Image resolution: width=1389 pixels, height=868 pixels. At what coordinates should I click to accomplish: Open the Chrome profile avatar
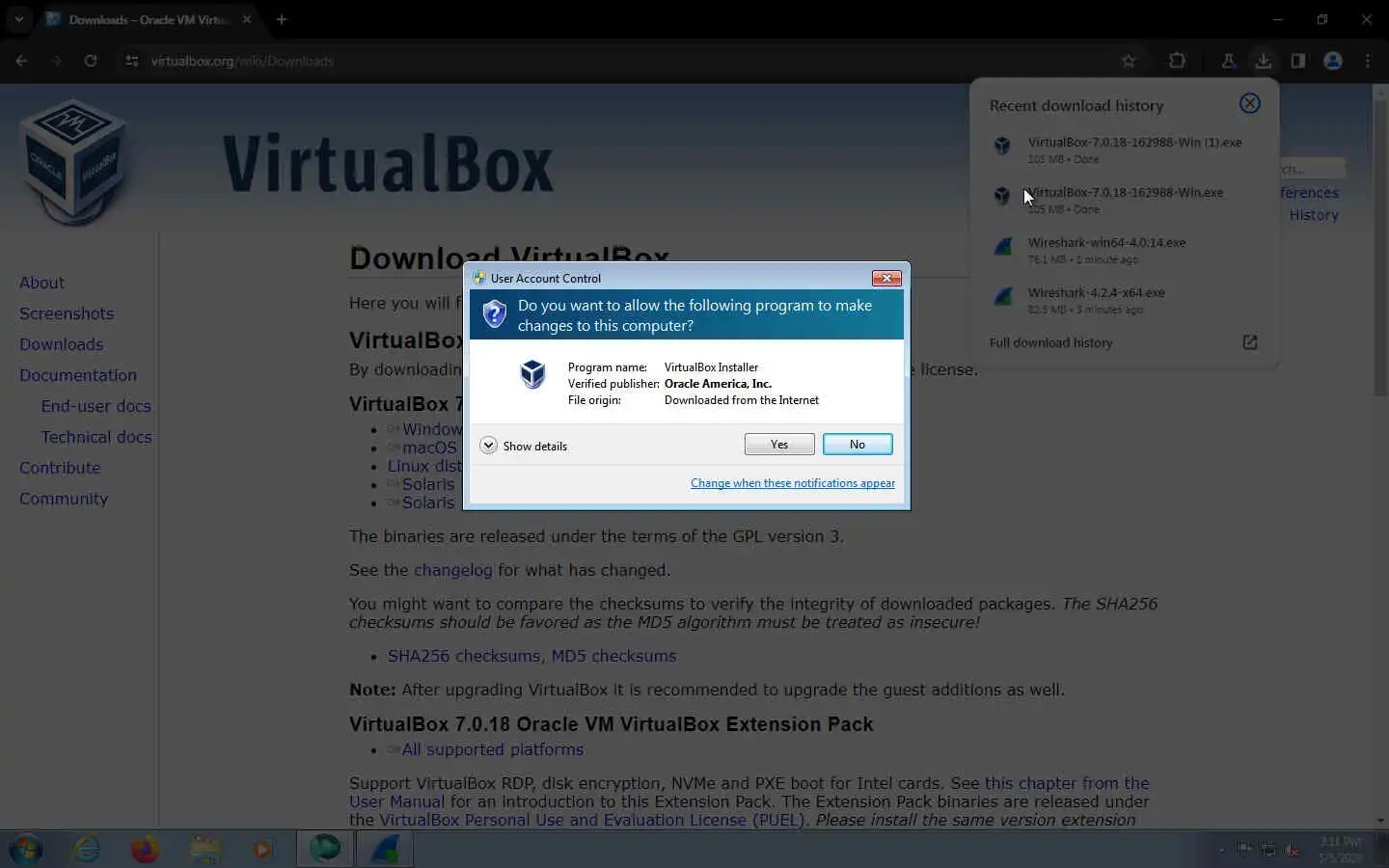[x=1333, y=61]
